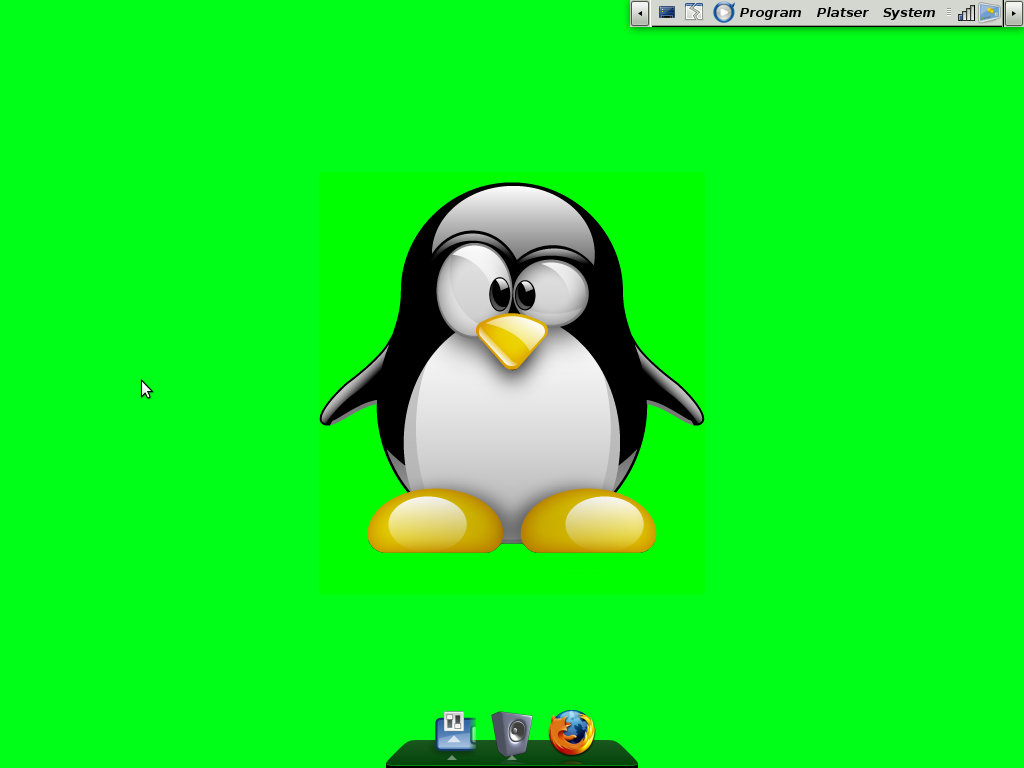Launch Firefox from the dock
The image size is (1024, 768).
[x=571, y=733]
